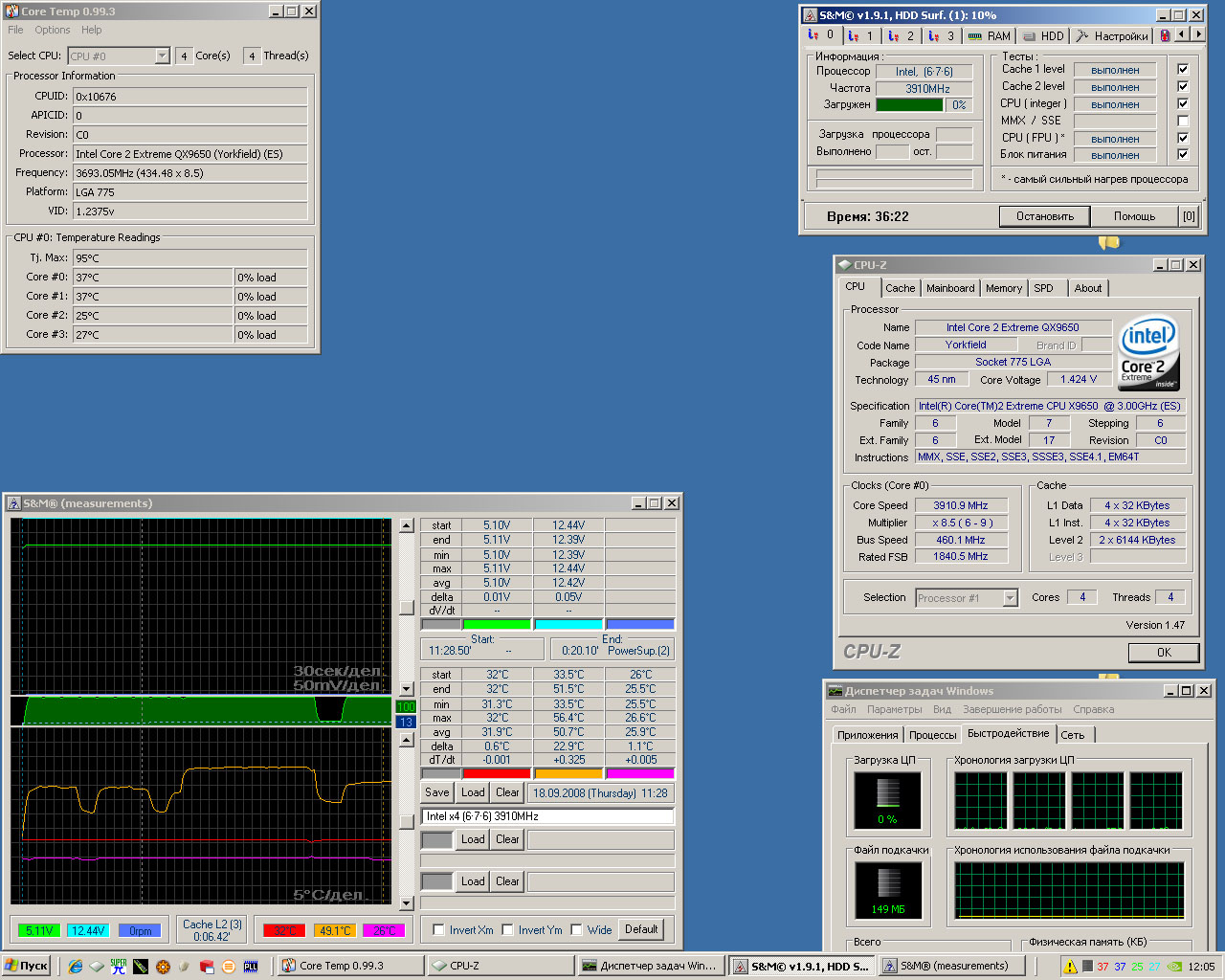
Task: Click the Intel x4 (6·7·6) 3910MHz text field
Action: click(x=547, y=816)
